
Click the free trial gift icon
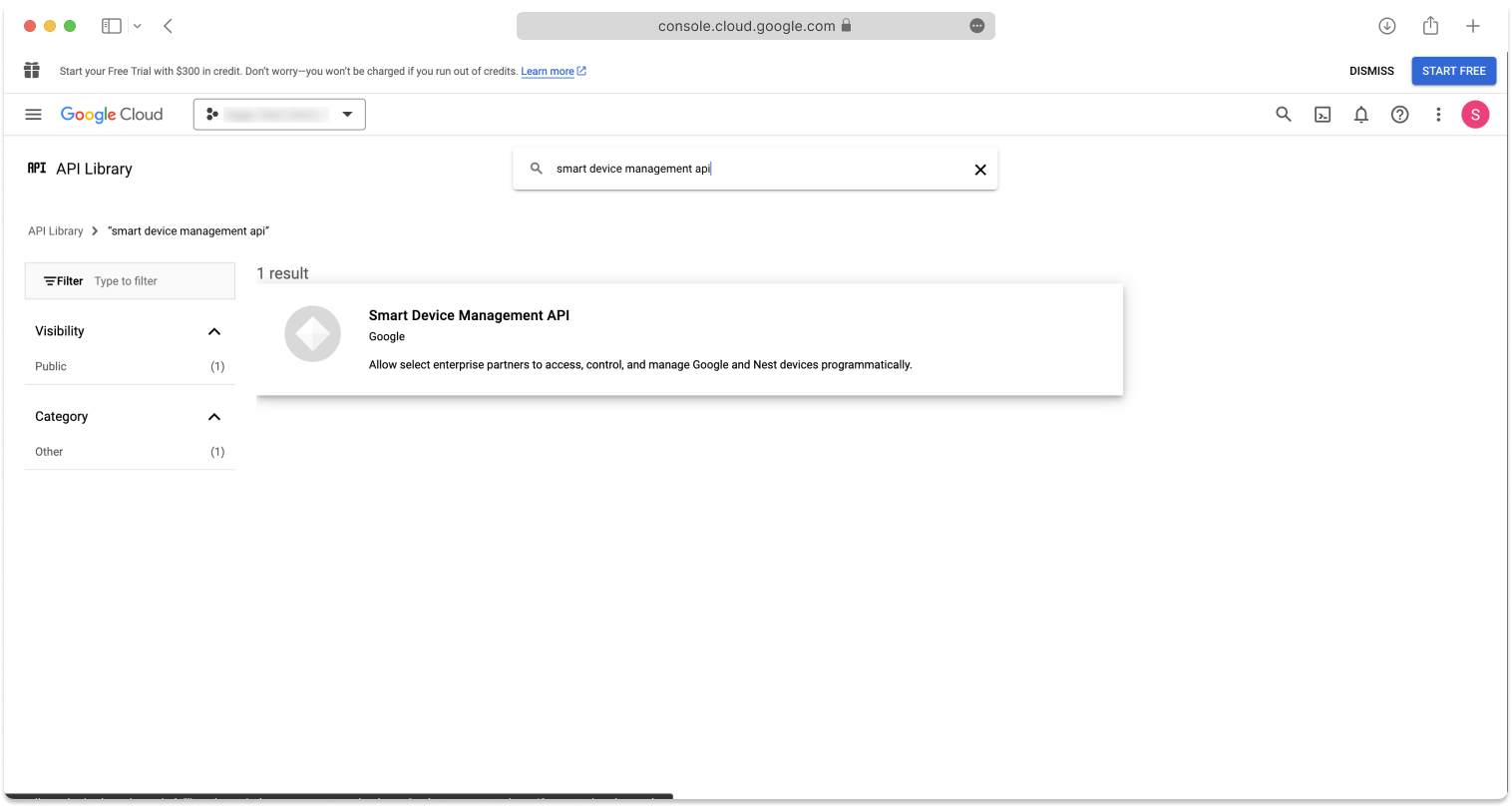tap(31, 70)
